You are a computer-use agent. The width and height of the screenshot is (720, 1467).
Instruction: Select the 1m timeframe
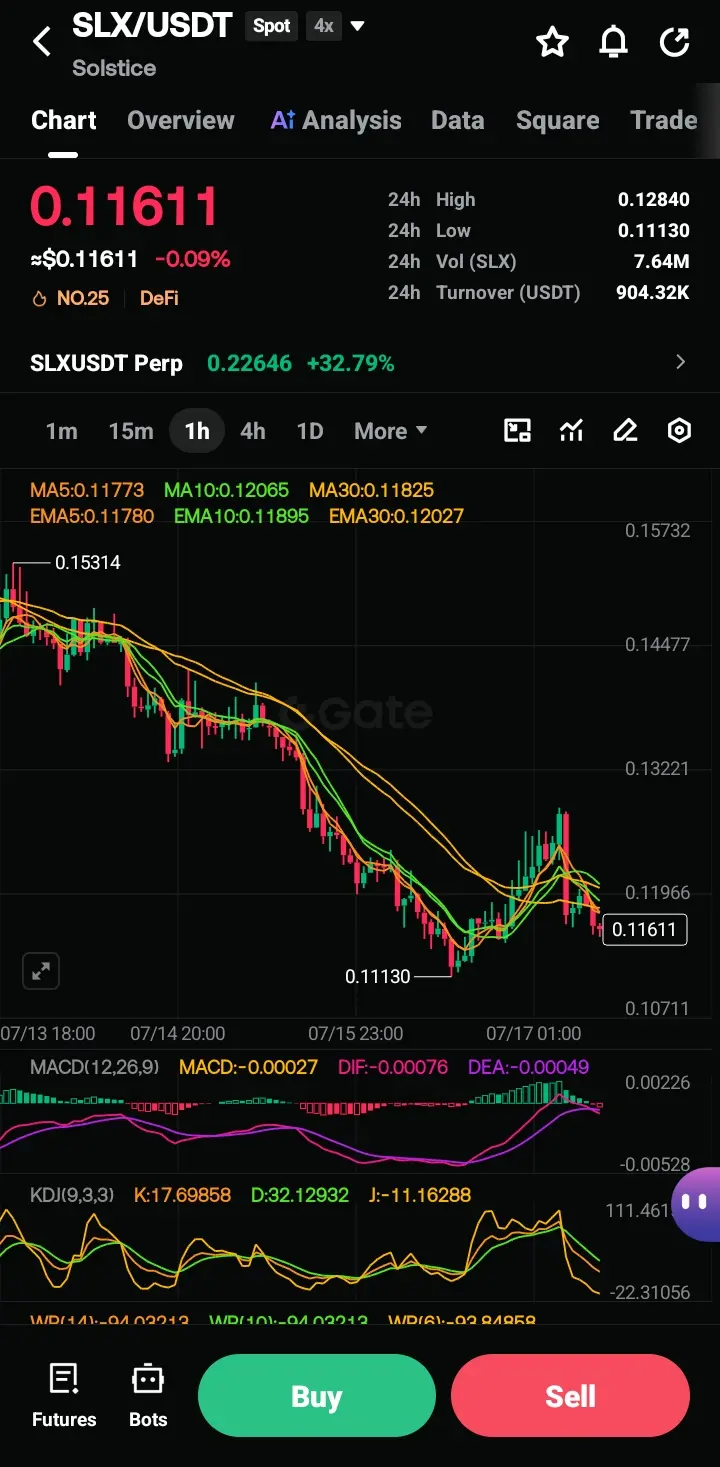[61, 431]
